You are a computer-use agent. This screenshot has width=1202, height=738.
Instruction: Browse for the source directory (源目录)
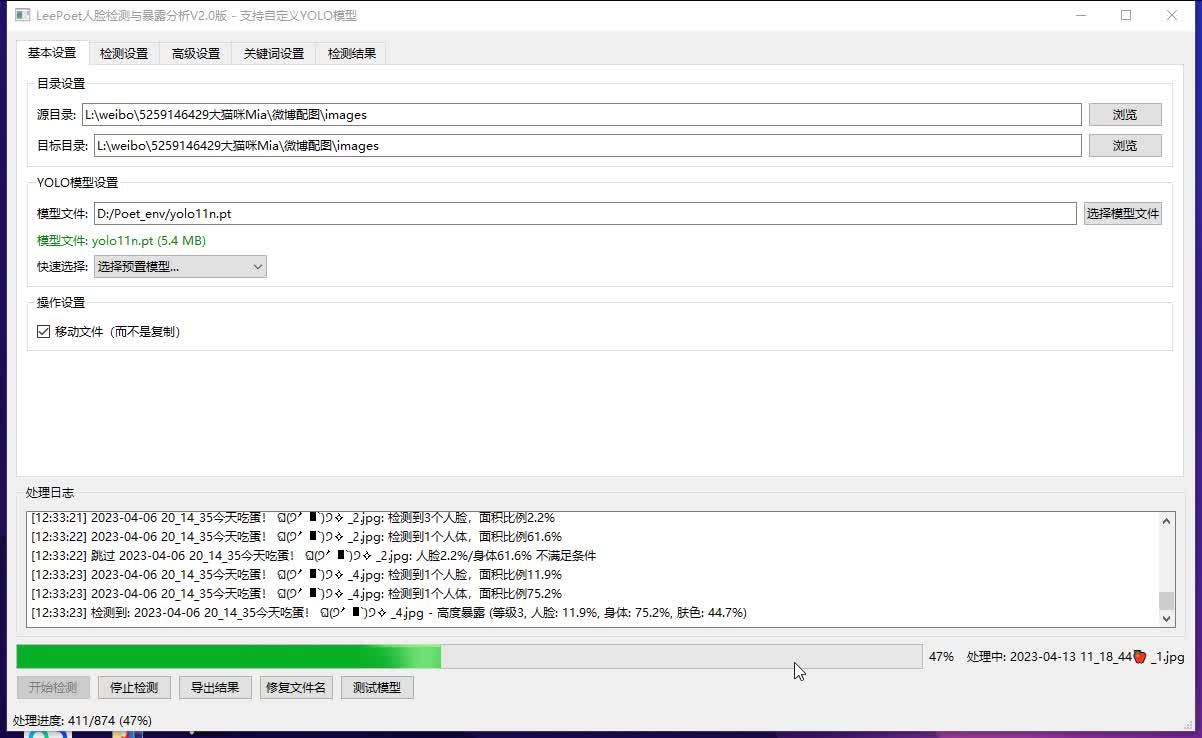1125,115
